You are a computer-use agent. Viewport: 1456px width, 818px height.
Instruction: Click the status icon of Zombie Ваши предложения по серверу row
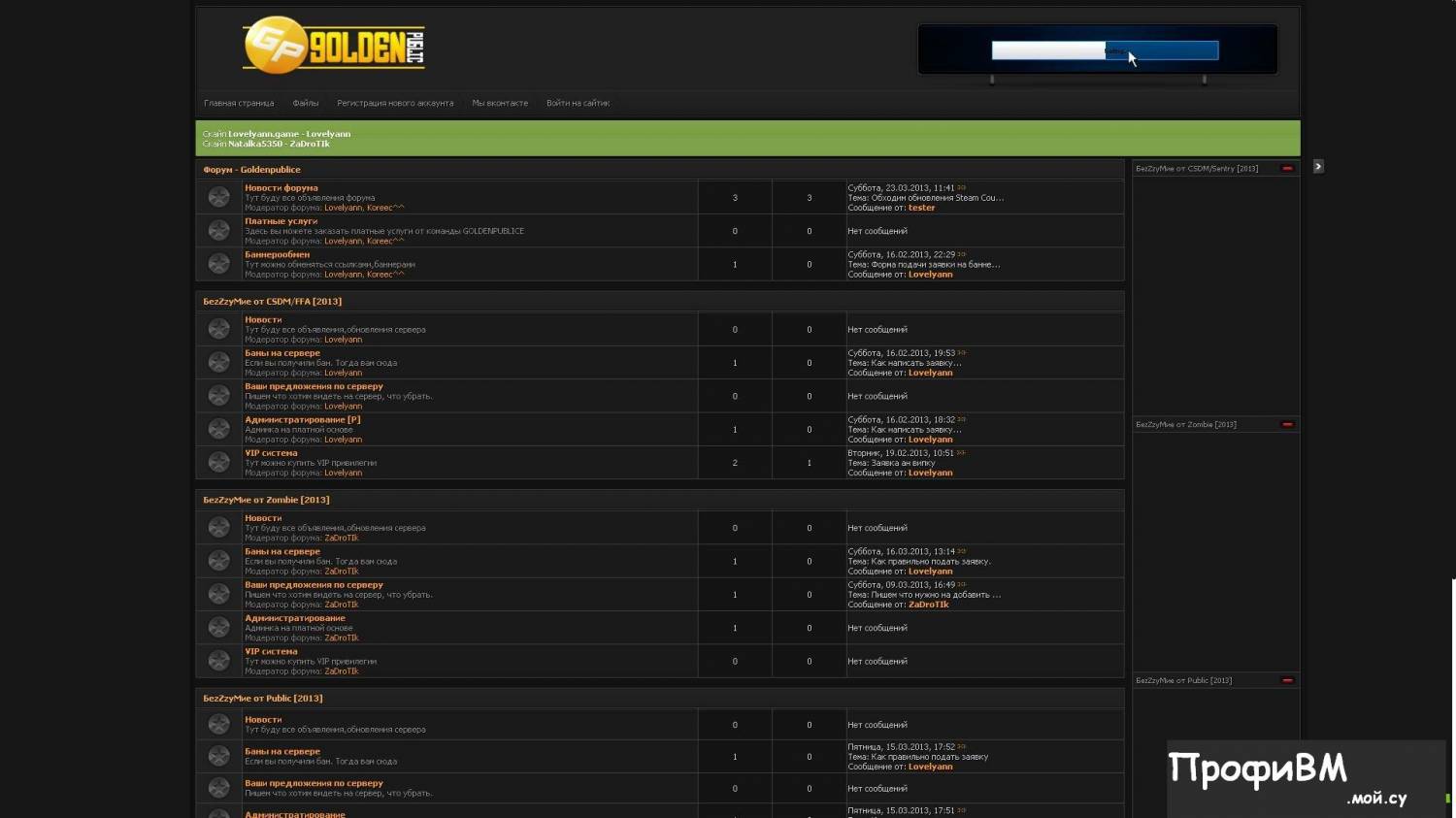pos(219,594)
